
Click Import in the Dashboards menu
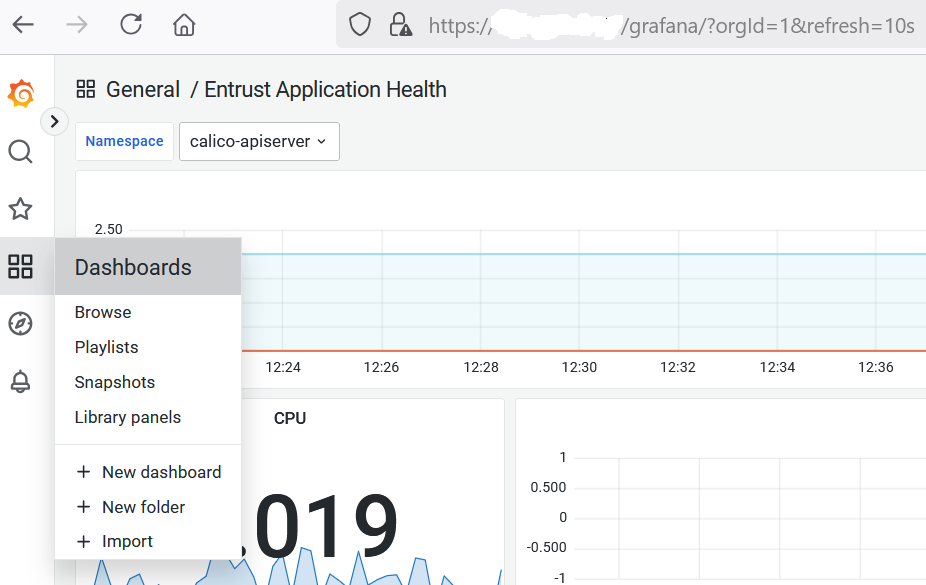(x=115, y=541)
